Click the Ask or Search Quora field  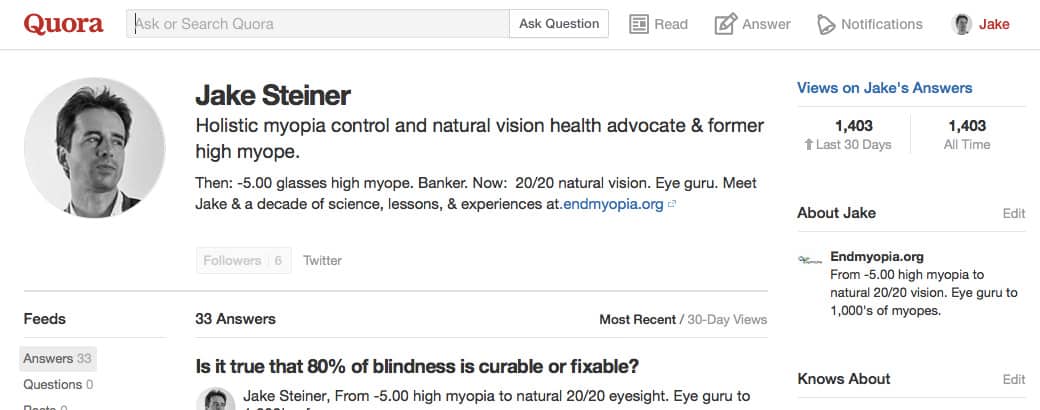tap(318, 23)
